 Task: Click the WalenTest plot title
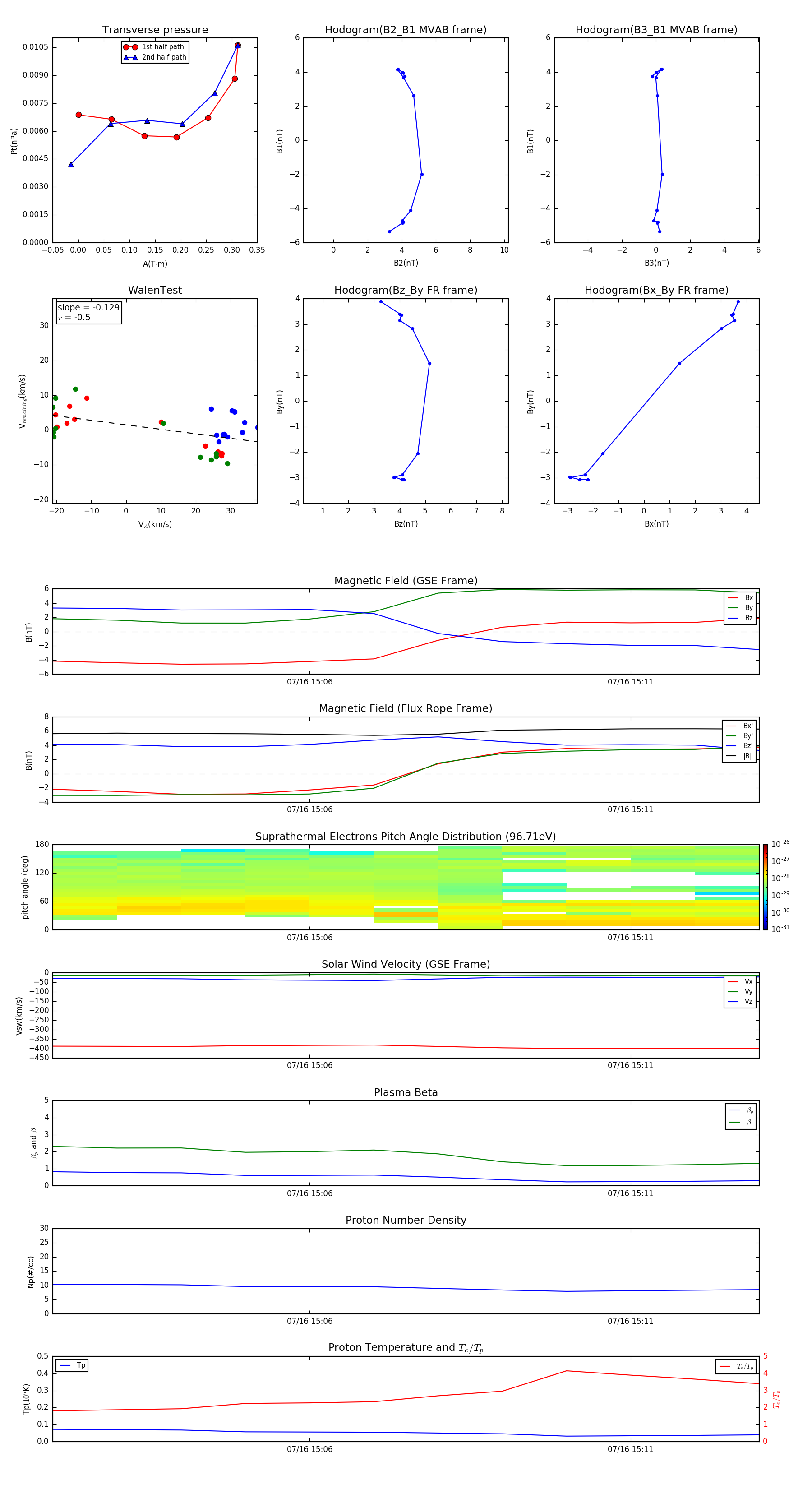pos(155,290)
